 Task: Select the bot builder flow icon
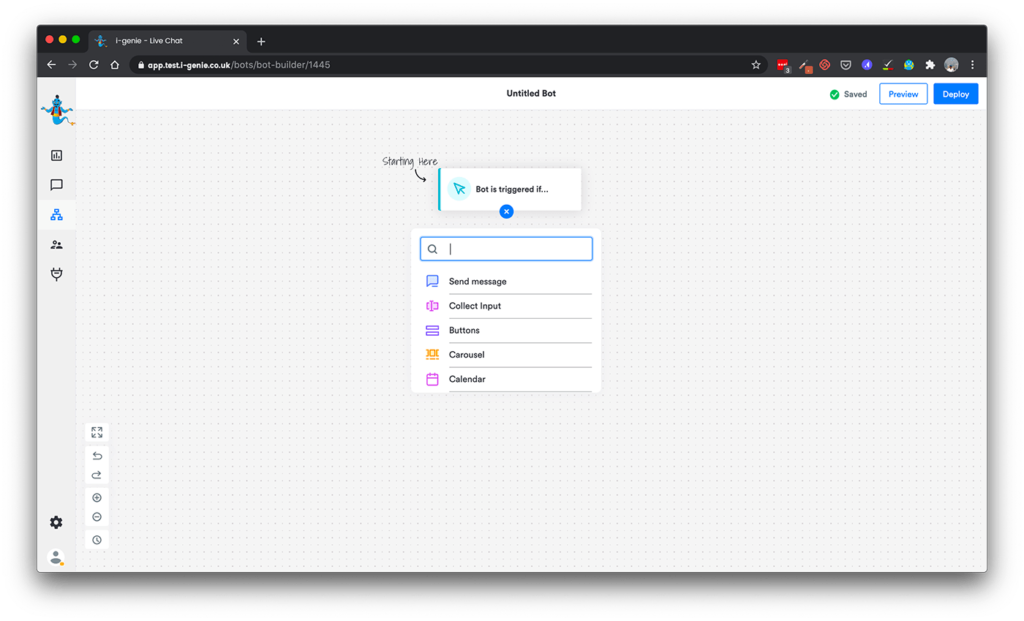pyautogui.click(x=56, y=215)
